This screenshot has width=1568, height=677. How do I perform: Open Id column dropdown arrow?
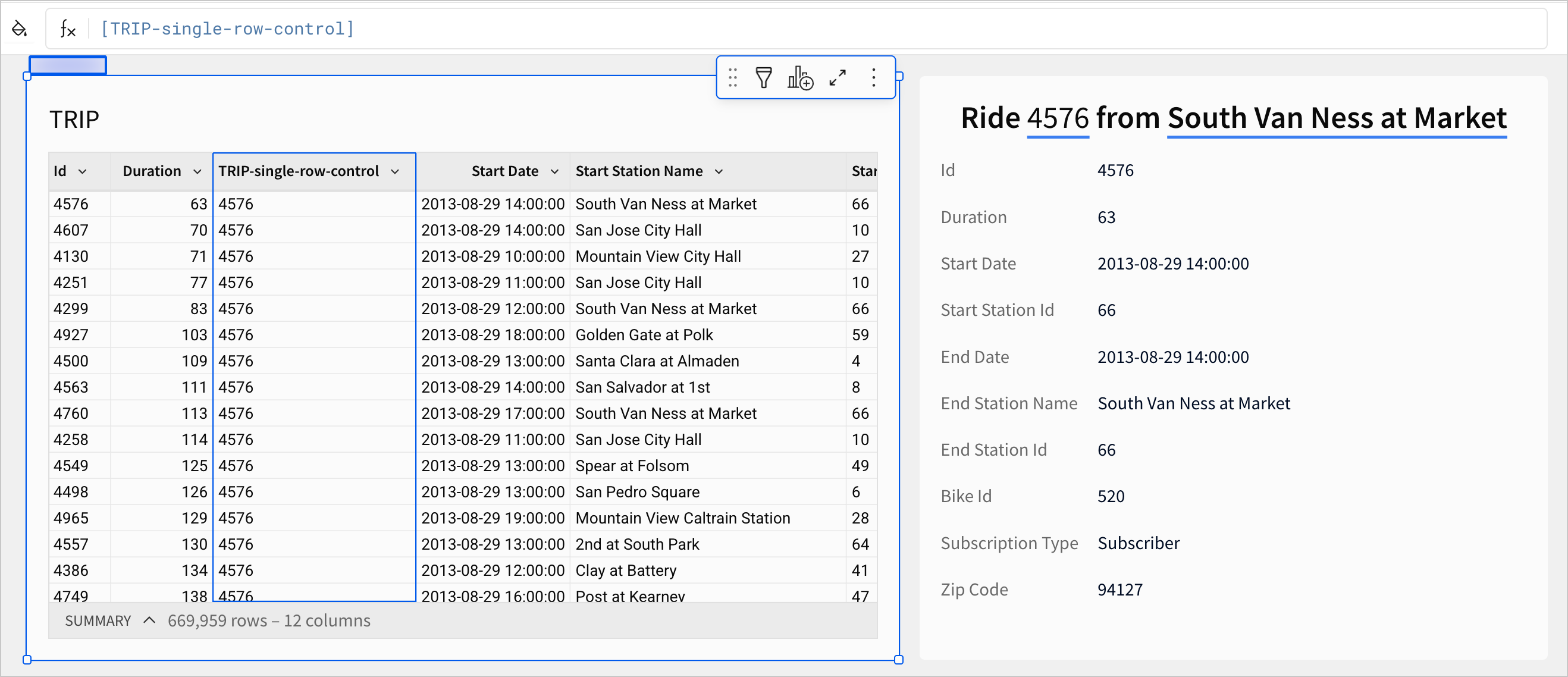[x=83, y=172]
